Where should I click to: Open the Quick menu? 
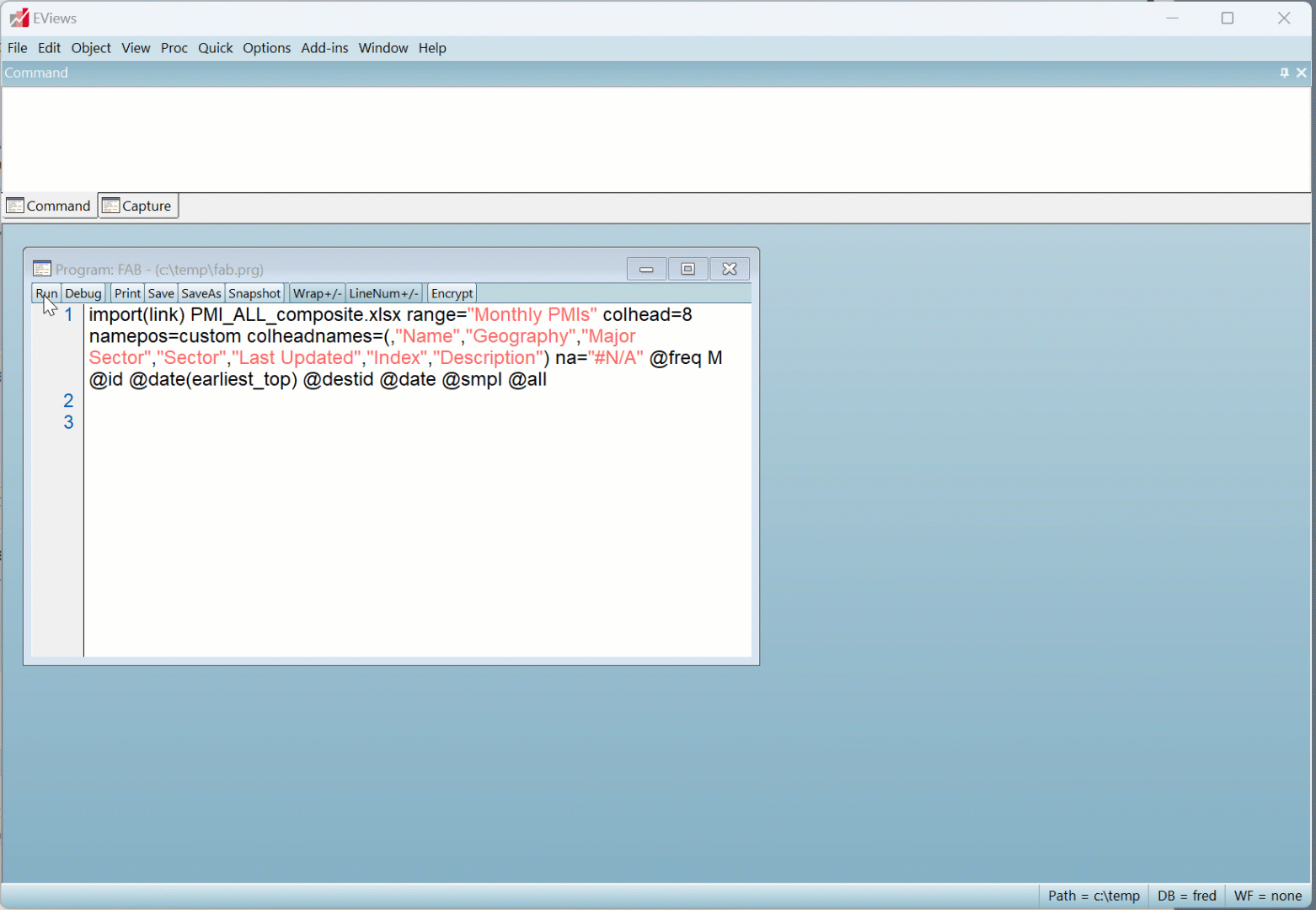[x=215, y=48]
